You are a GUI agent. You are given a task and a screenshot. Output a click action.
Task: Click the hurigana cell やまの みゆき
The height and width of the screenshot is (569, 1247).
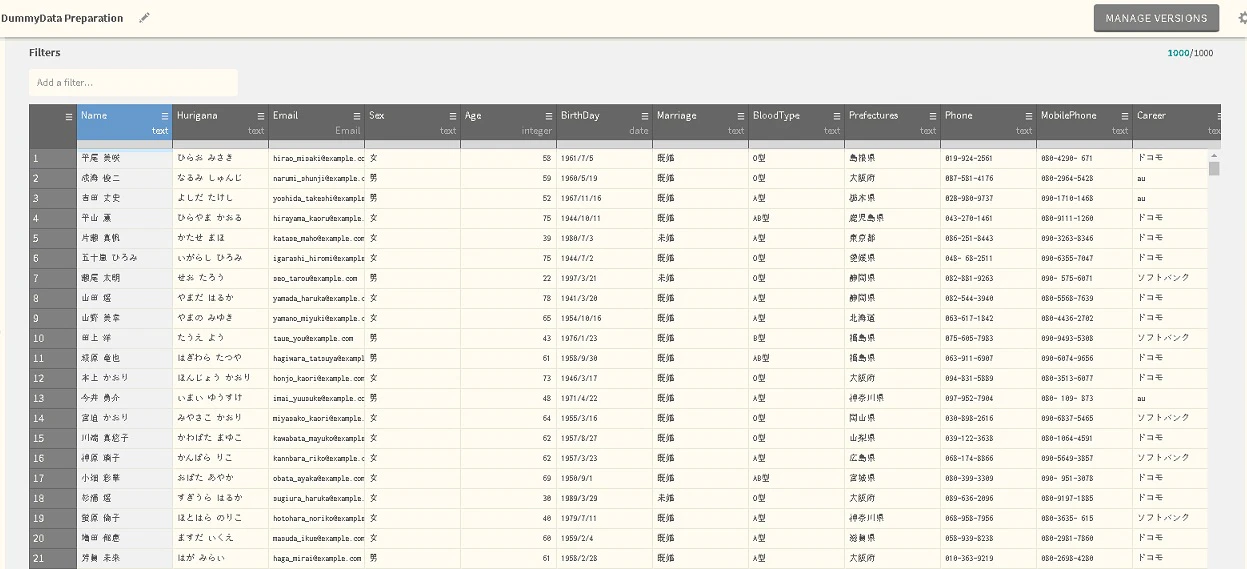(221, 318)
